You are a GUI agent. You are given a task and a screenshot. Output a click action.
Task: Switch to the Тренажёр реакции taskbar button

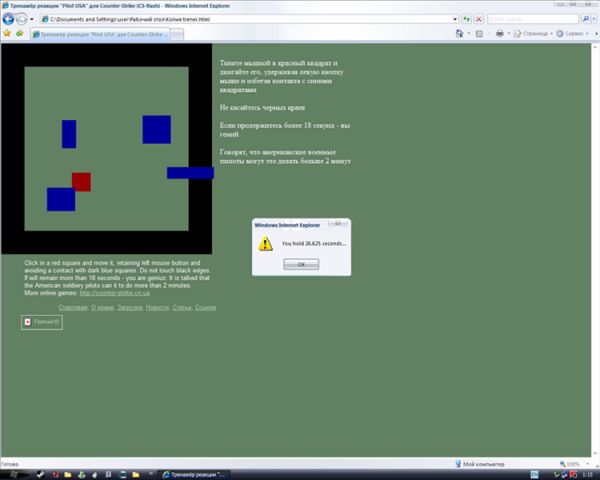click(194, 475)
